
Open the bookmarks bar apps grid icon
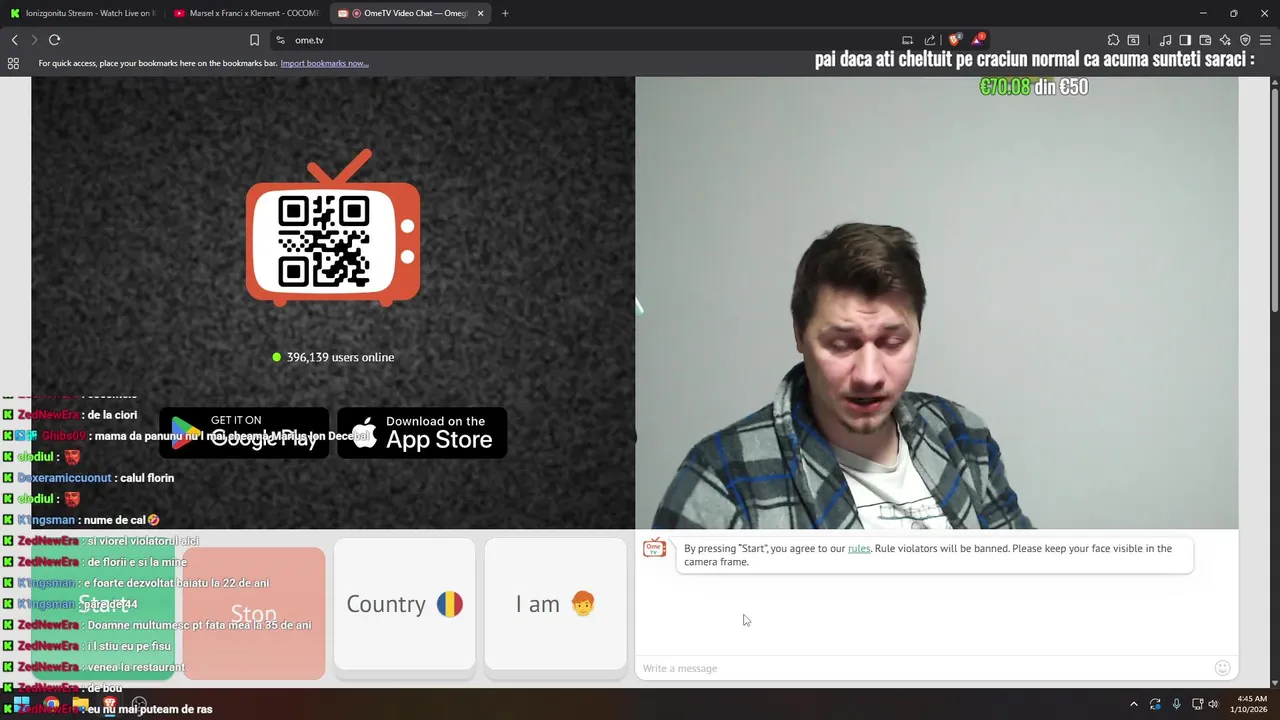[x=13, y=63]
